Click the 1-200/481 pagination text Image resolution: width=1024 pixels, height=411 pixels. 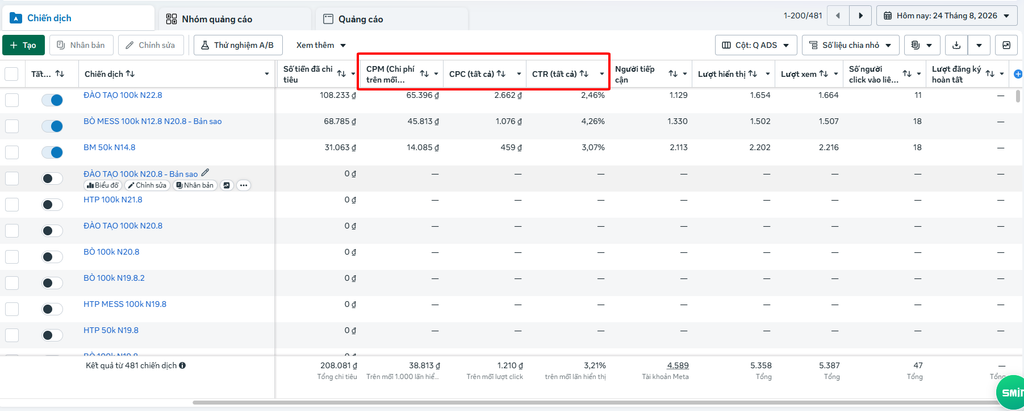802,15
